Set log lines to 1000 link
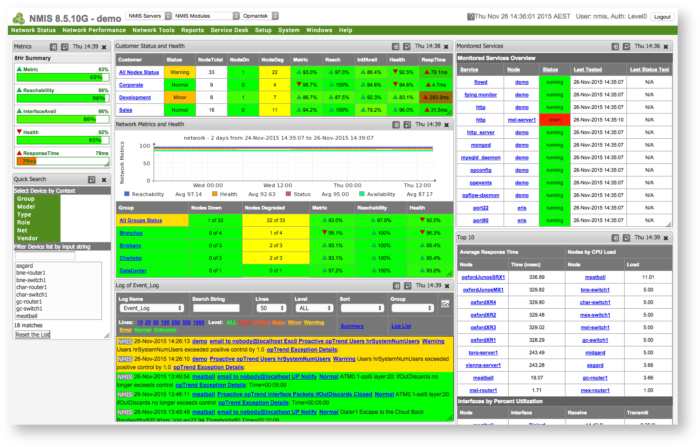Viewport: 700px width, 447px height. (199, 322)
